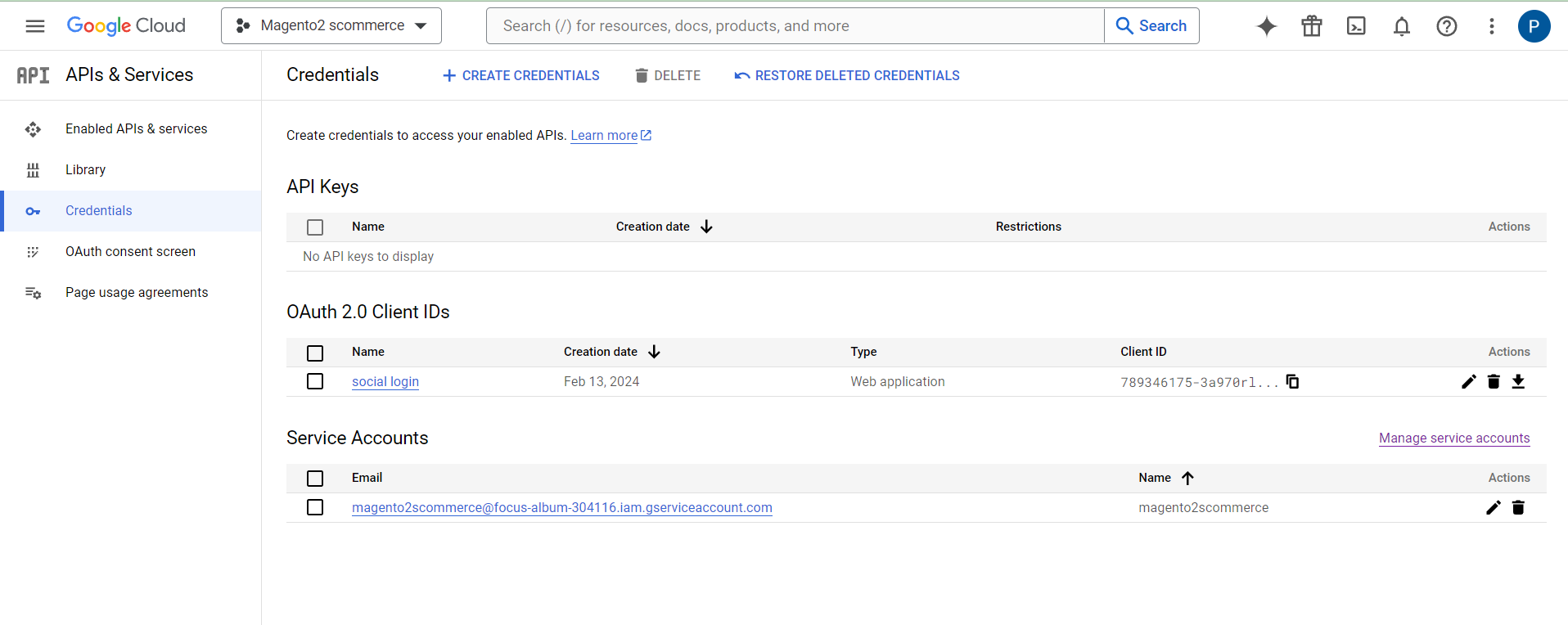Focus the resource search field
Screen dimensions: 1568x625
point(794,26)
